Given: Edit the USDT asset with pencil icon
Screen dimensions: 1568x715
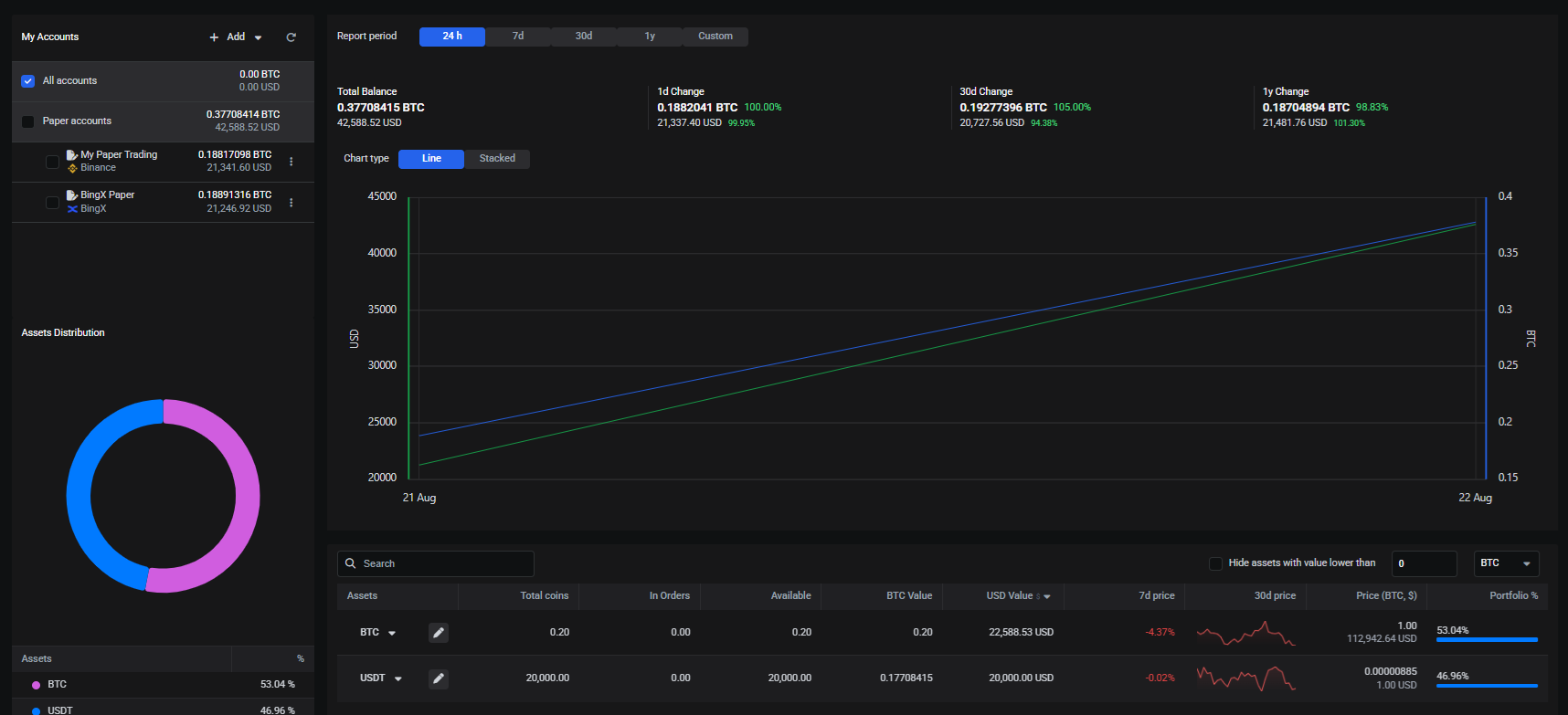Looking at the screenshot, I should pos(439,678).
